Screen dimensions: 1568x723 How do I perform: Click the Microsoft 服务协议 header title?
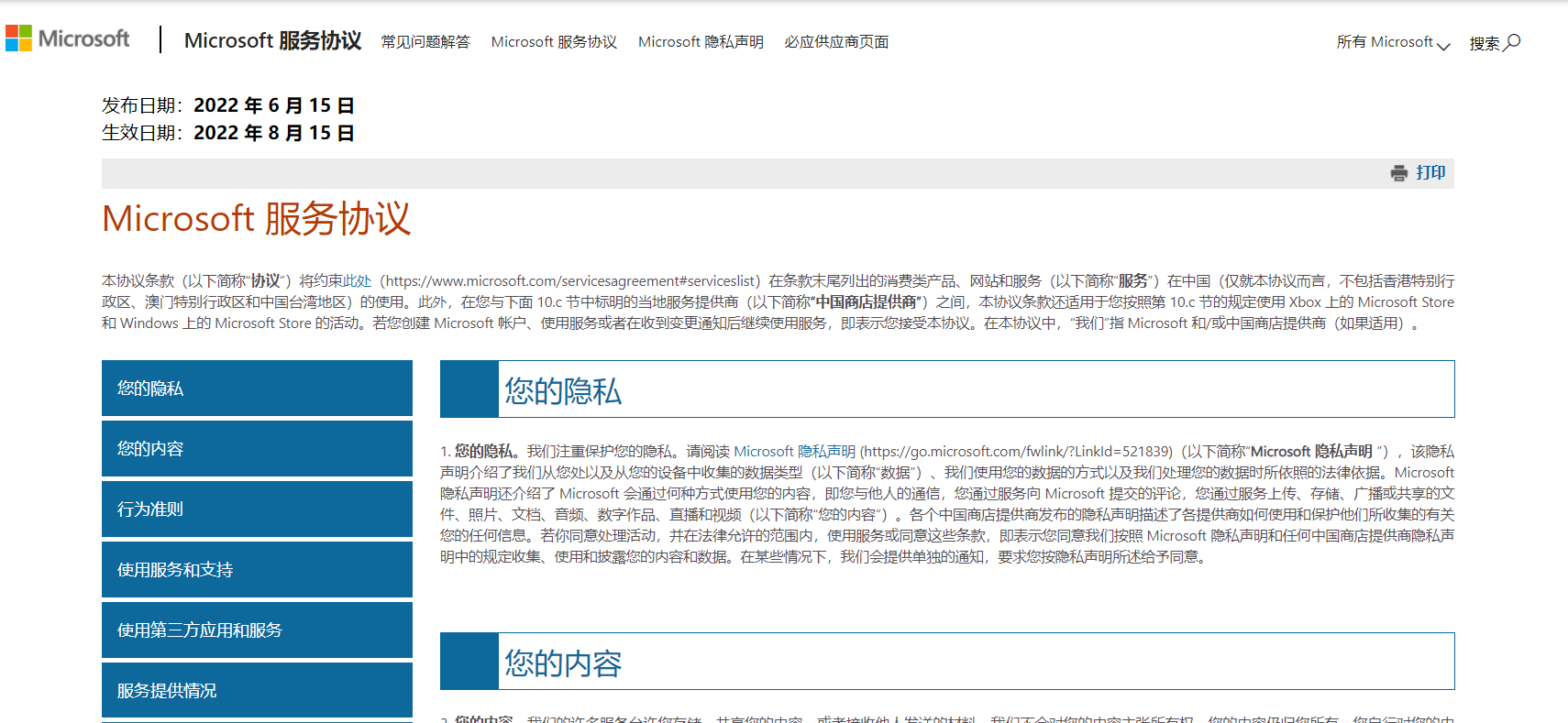272,40
